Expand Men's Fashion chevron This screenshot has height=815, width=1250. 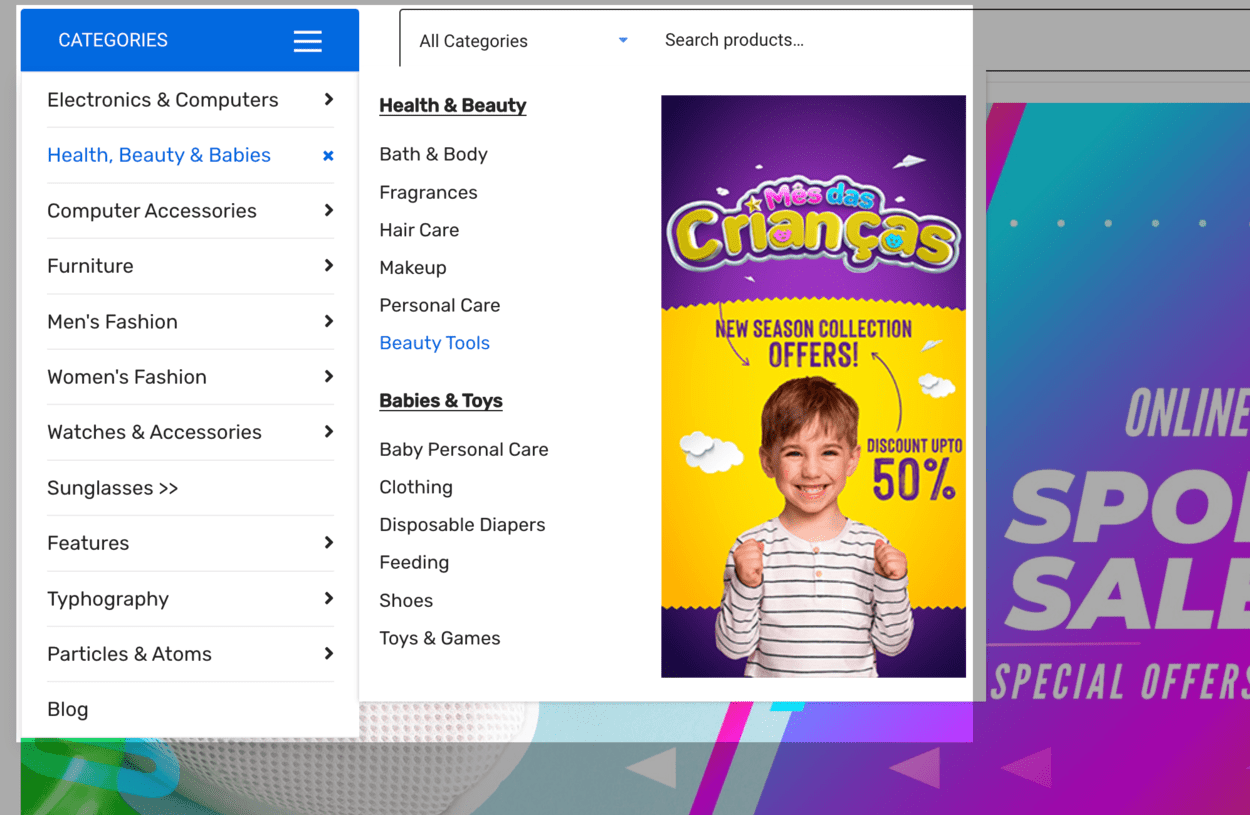(329, 321)
